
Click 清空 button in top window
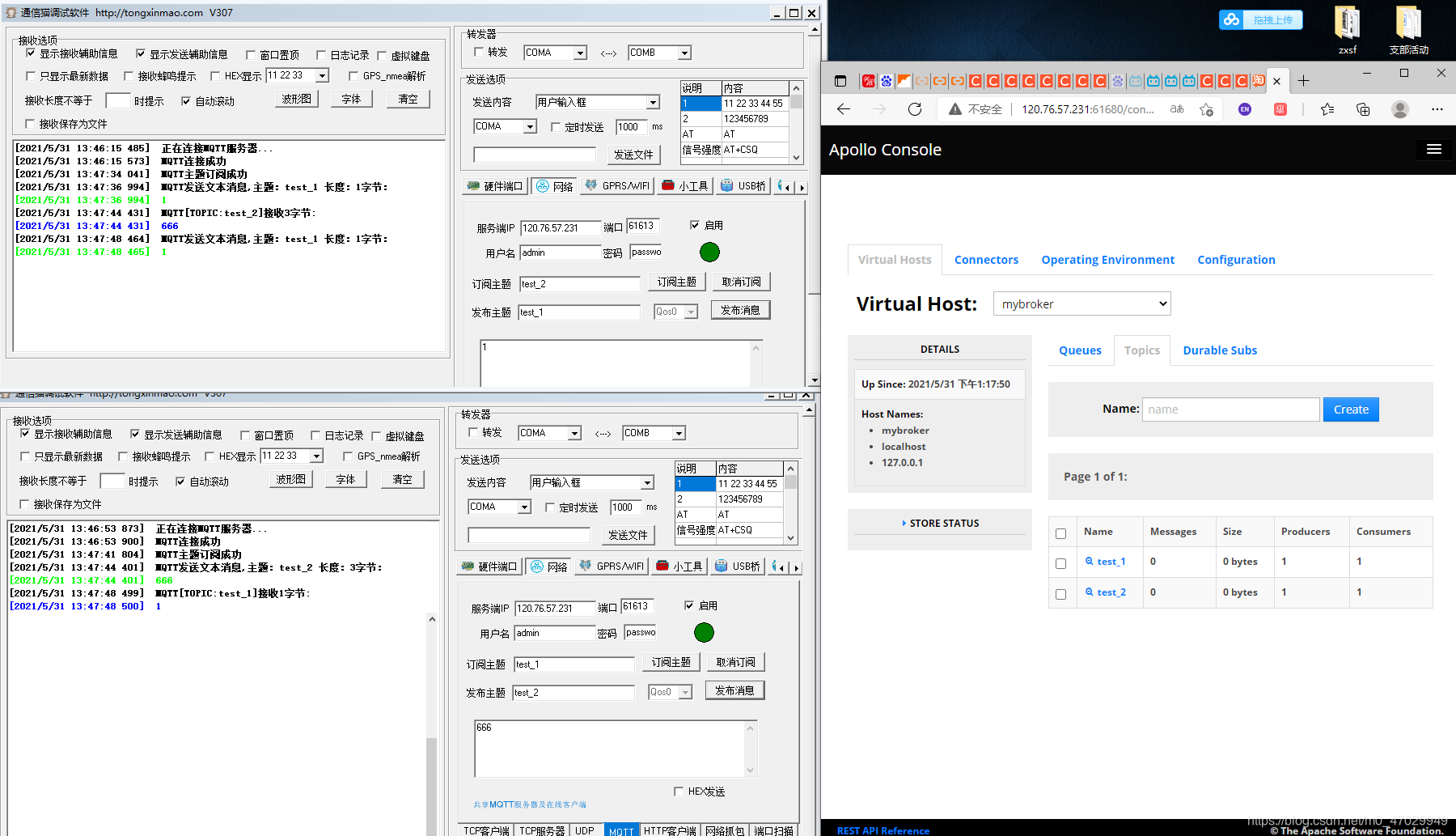408,99
